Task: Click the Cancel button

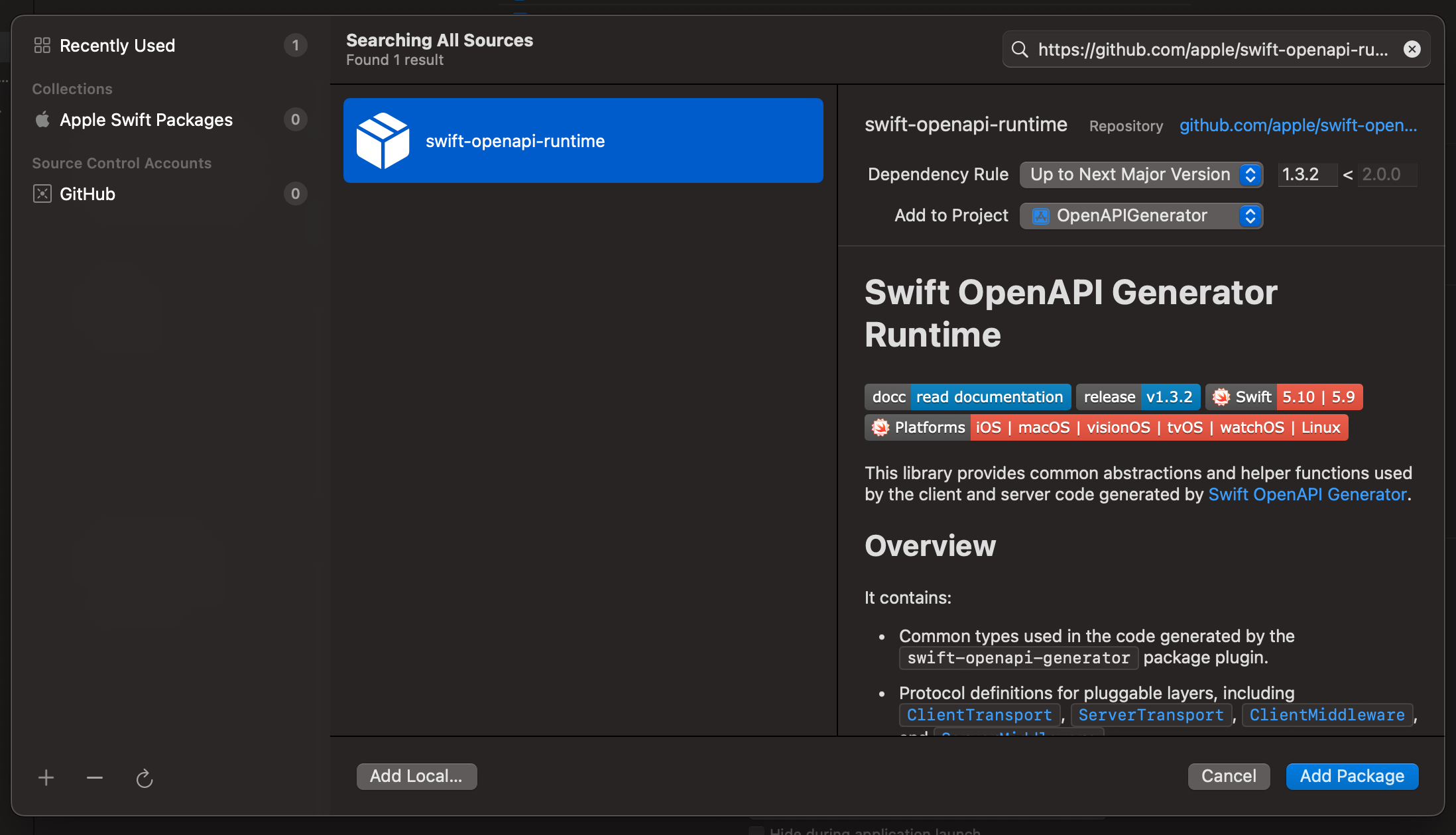Action: (1229, 776)
